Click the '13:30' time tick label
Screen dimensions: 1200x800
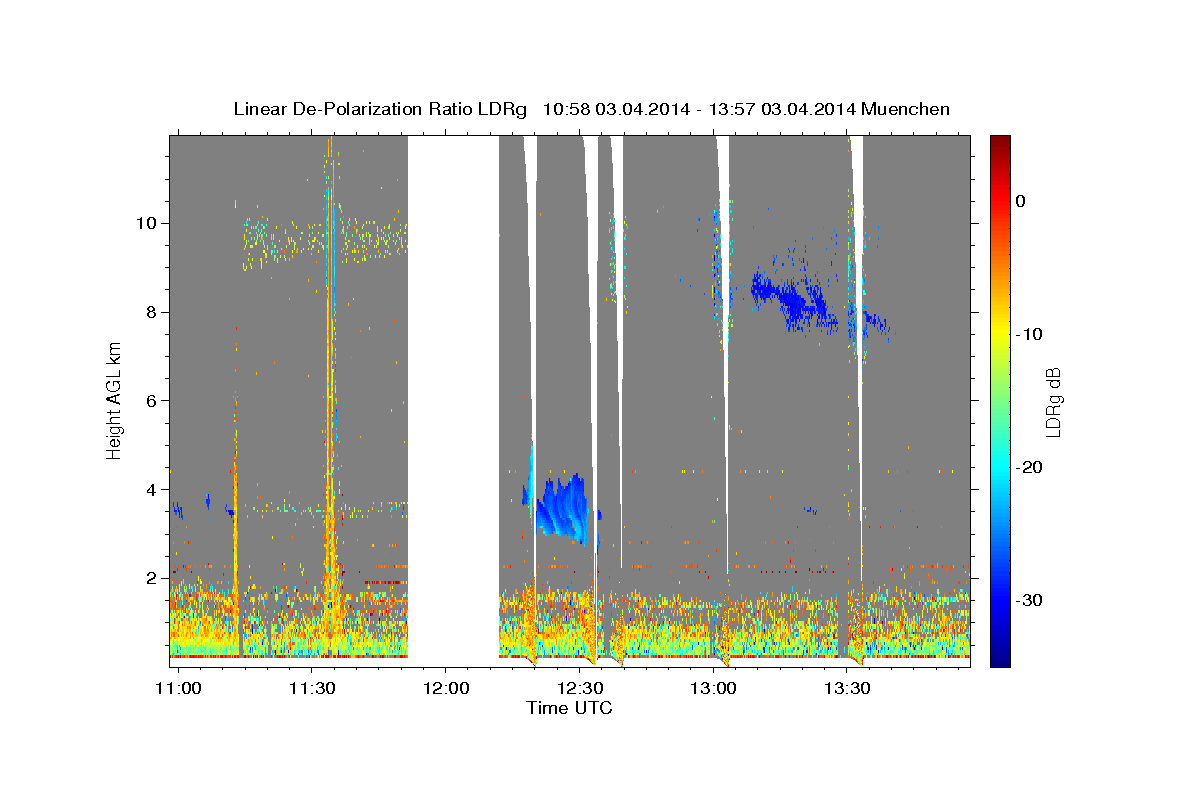(847, 689)
